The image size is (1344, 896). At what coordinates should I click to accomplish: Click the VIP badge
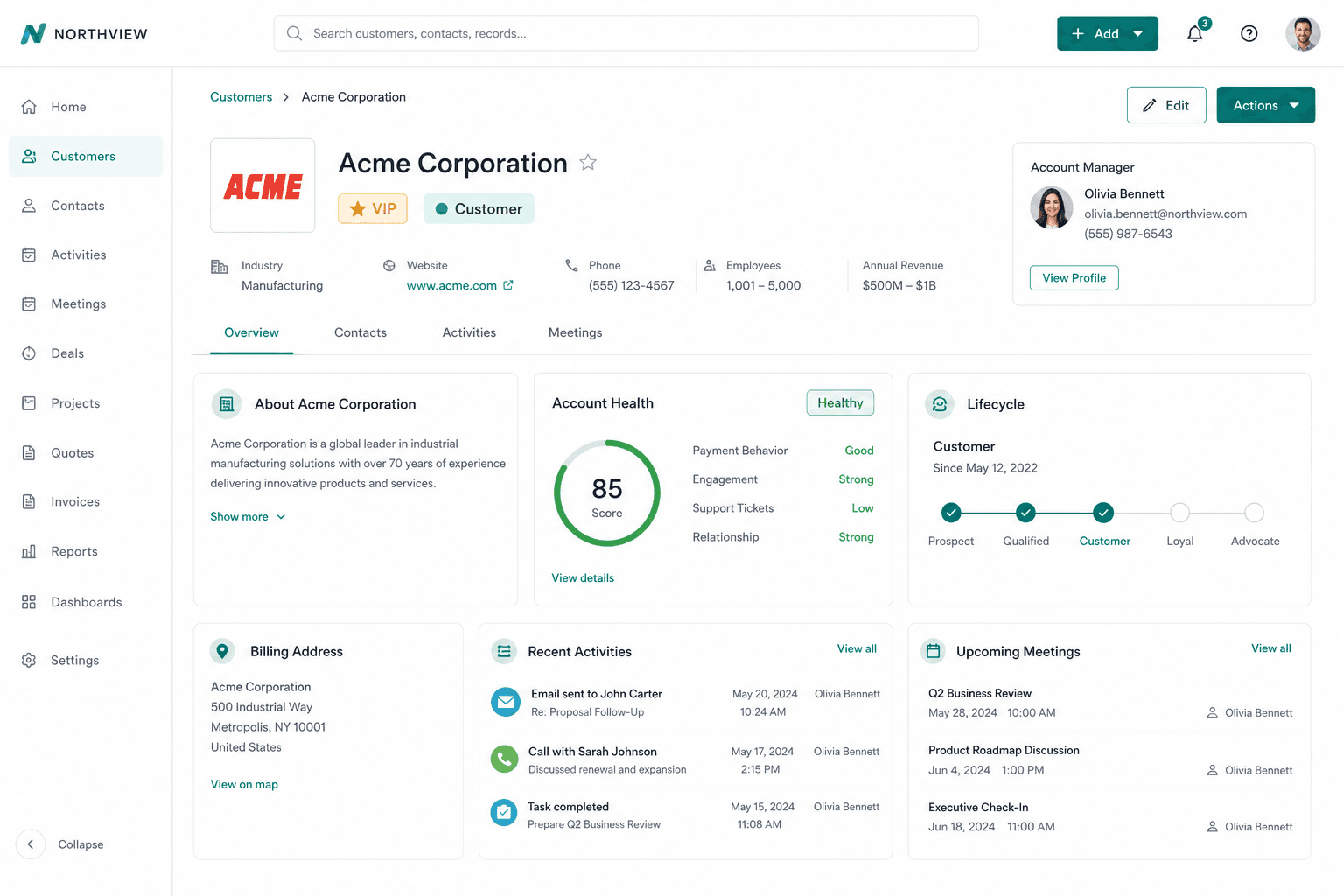[373, 208]
